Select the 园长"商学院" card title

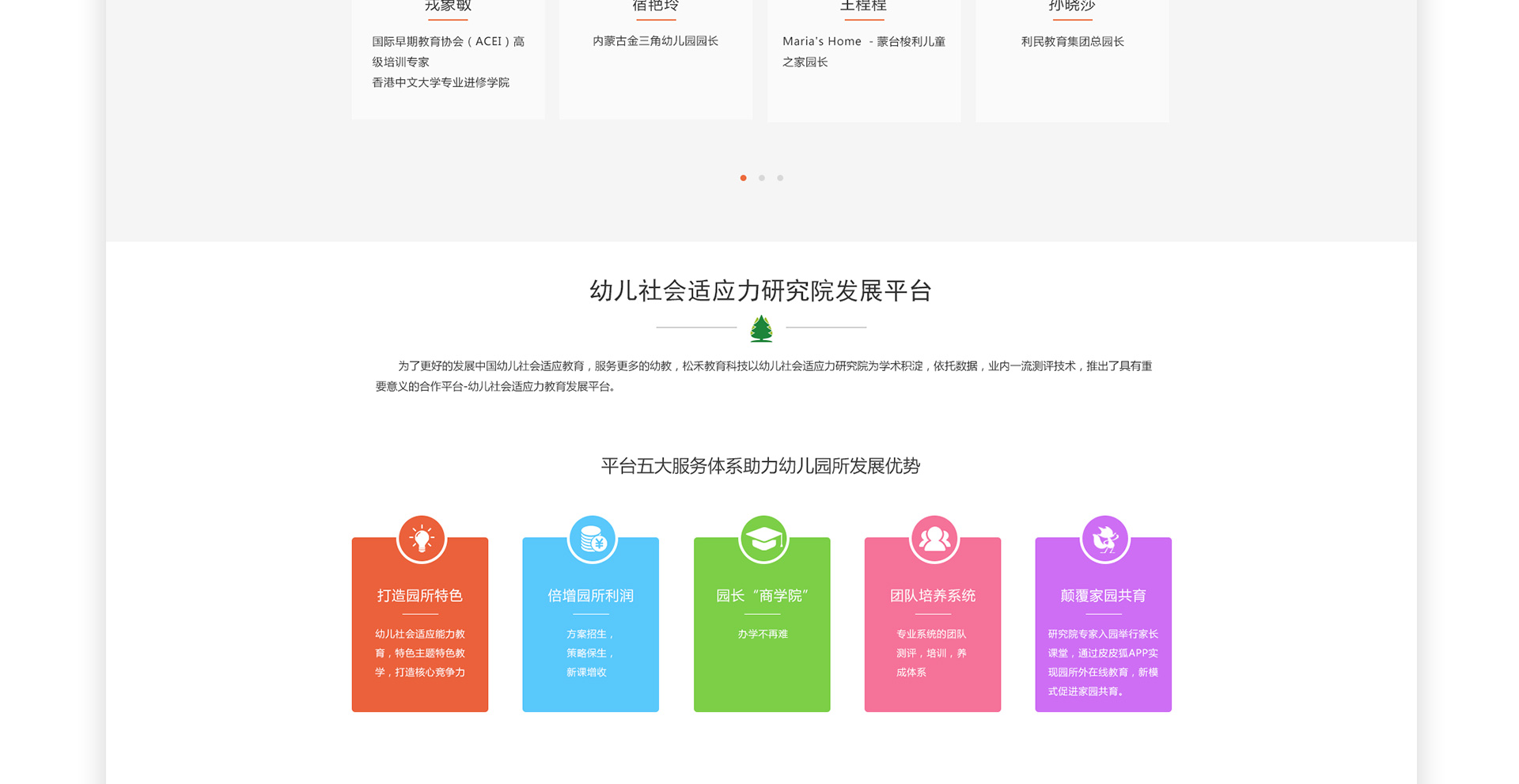point(762,596)
